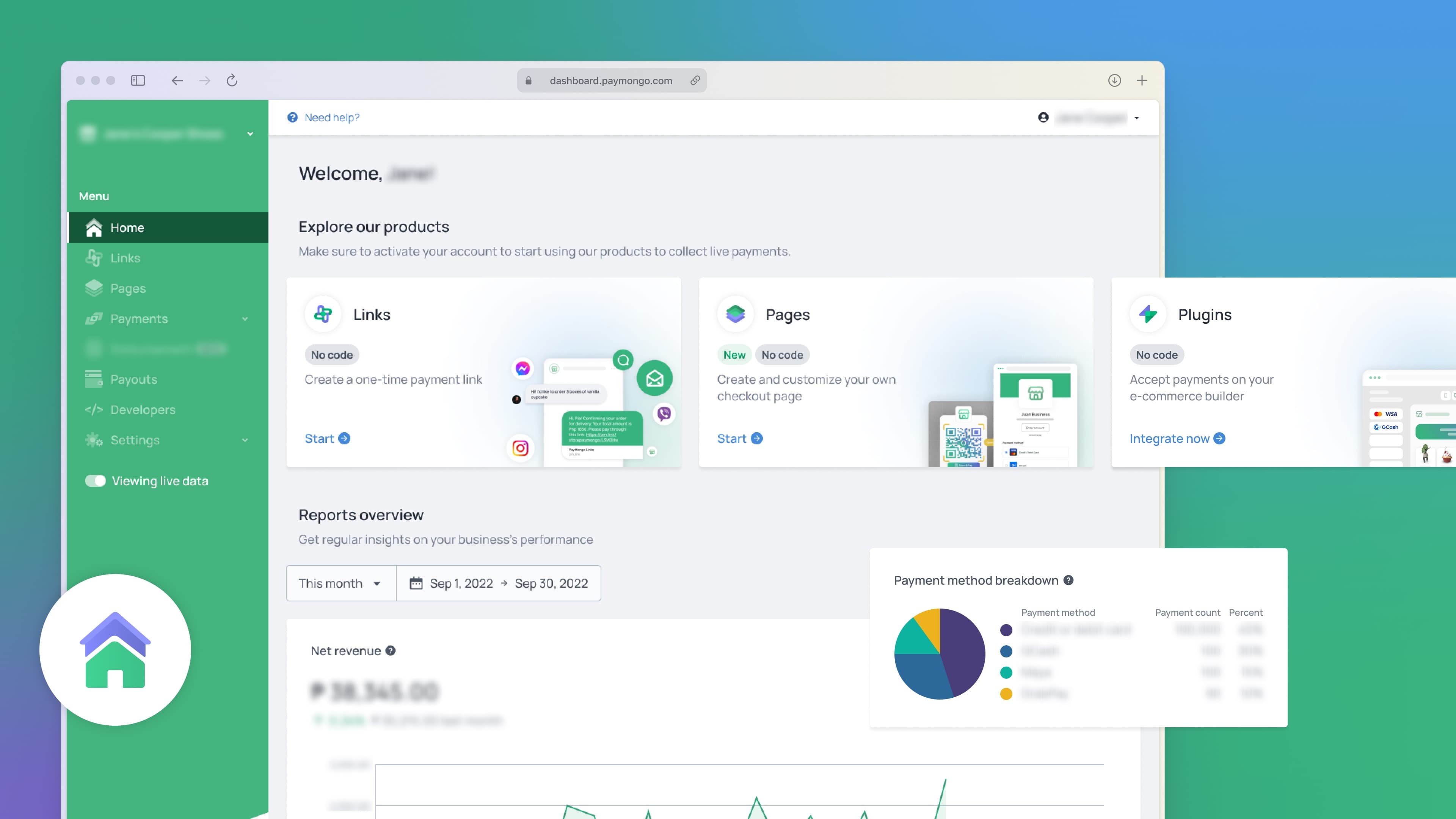
Task: Click the Plugins lightning icon
Action: (1147, 314)
